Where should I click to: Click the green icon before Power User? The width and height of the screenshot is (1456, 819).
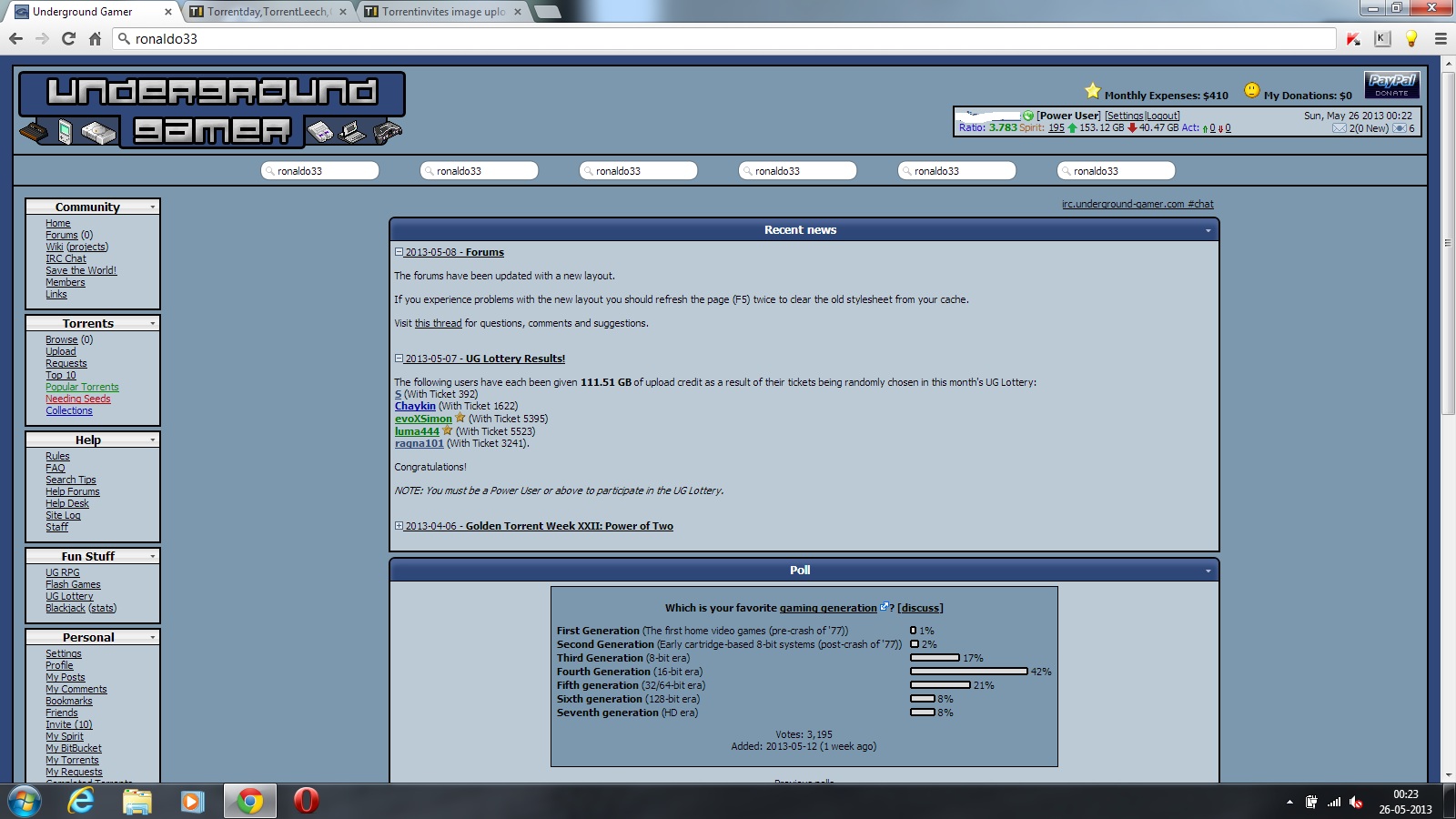1028,116
